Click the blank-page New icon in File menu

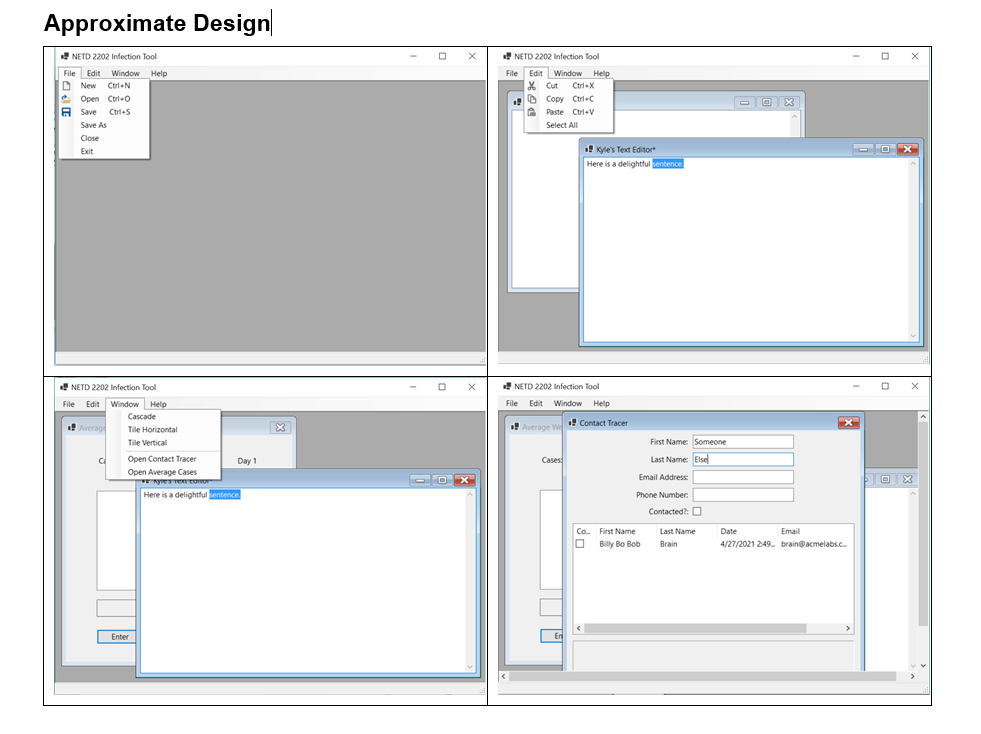point(66,86)
